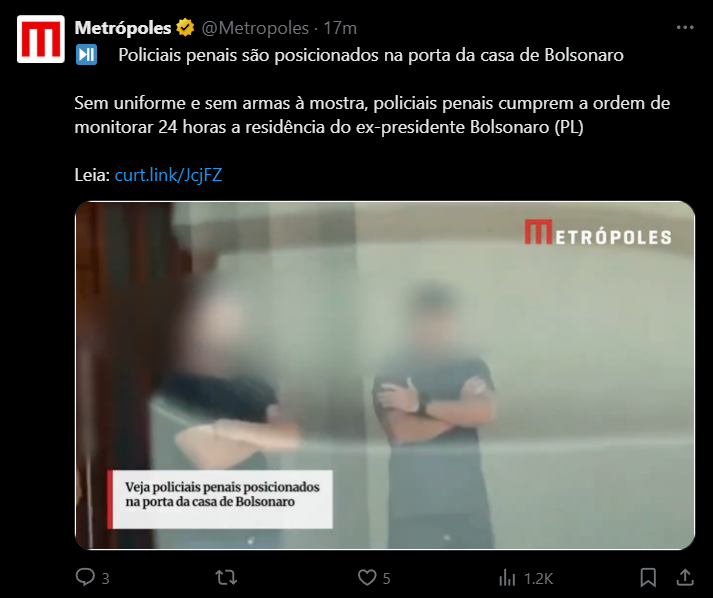The height and width of the screenshot is (598, 713).
Task: Repost this tweet with retweet icon
Action: pyautogui.click(x=226, y=578)
